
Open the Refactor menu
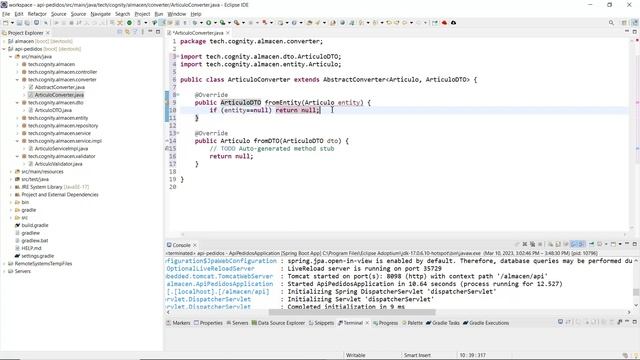(37, 14)
